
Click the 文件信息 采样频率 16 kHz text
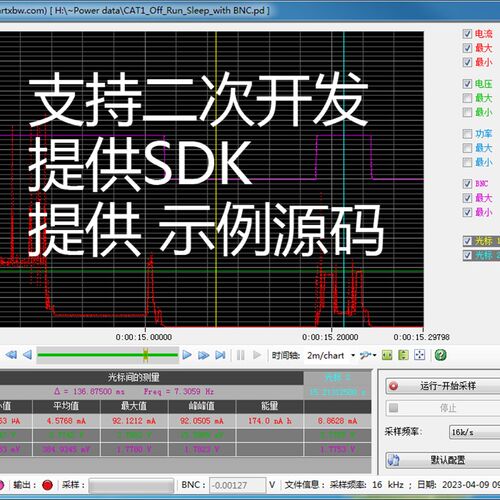344,485
